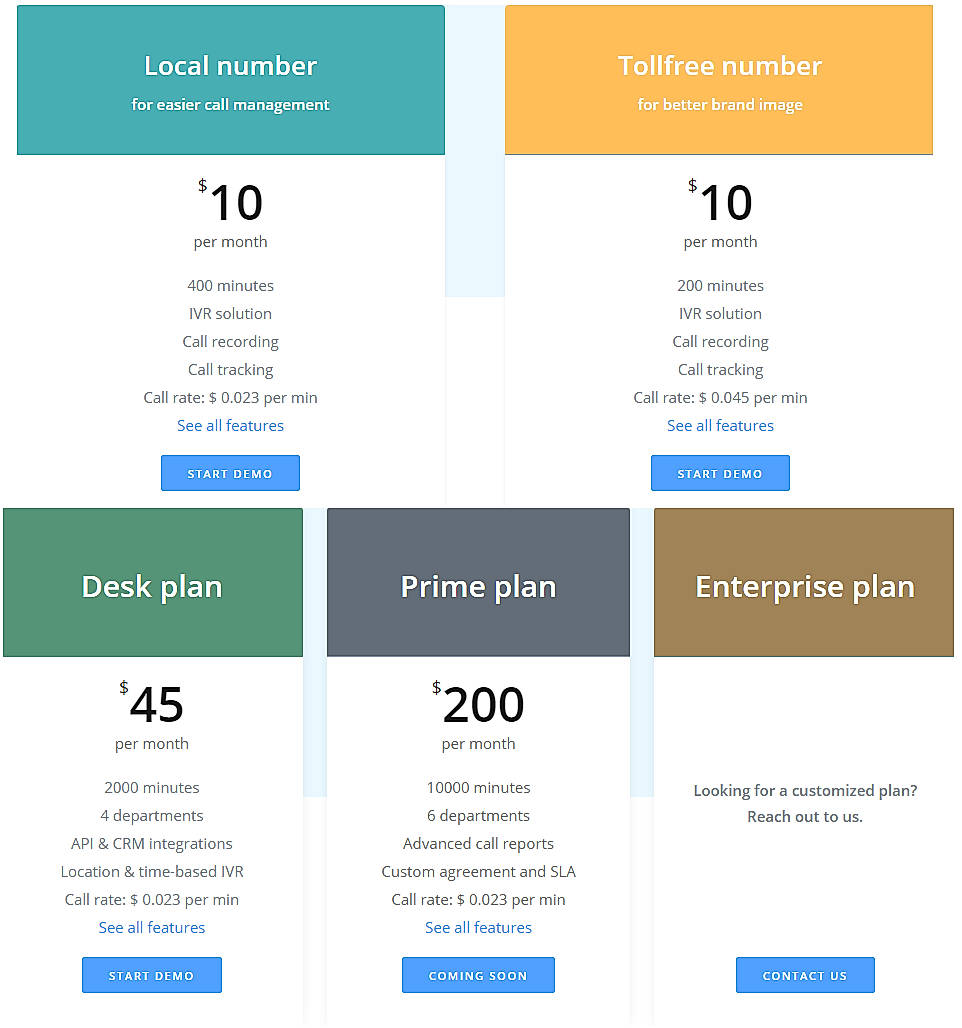Open See all features for the Tollfree number plan
This screenshot has width=962, height=1028.
pos(720,425)
